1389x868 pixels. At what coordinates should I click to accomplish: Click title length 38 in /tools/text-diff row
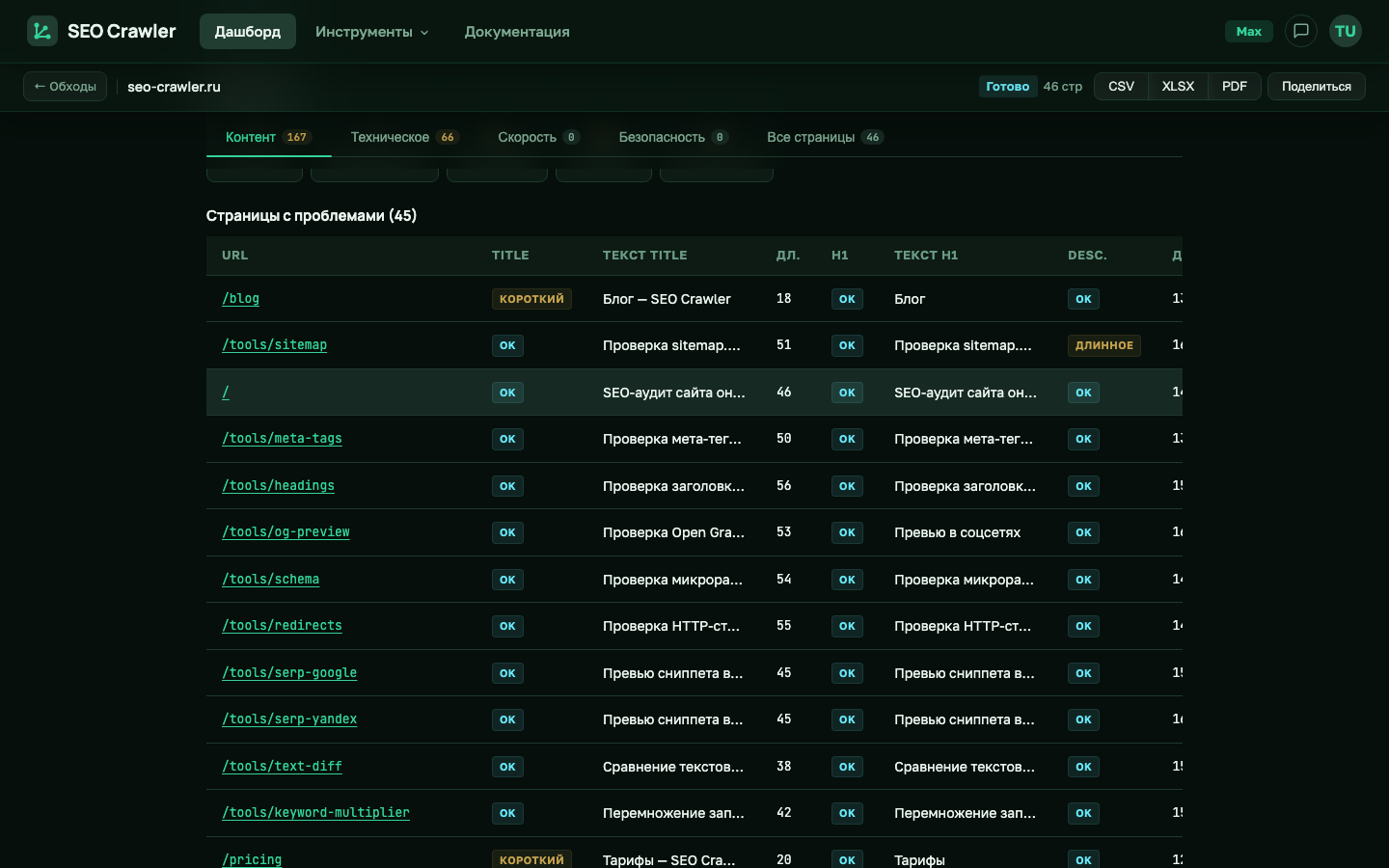click(x=784, y=767)
